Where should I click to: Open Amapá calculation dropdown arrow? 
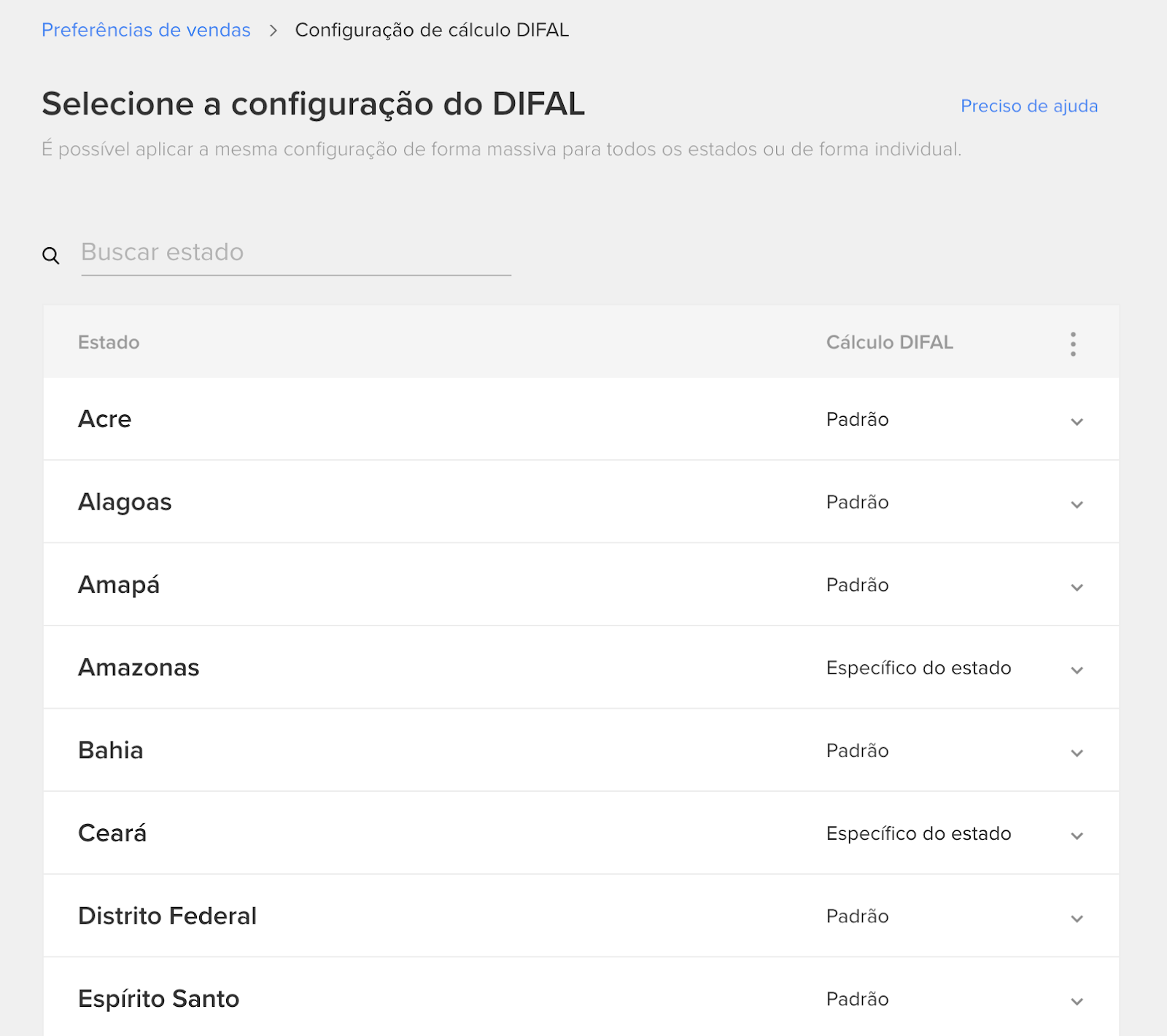click(x=1077, y=587)
